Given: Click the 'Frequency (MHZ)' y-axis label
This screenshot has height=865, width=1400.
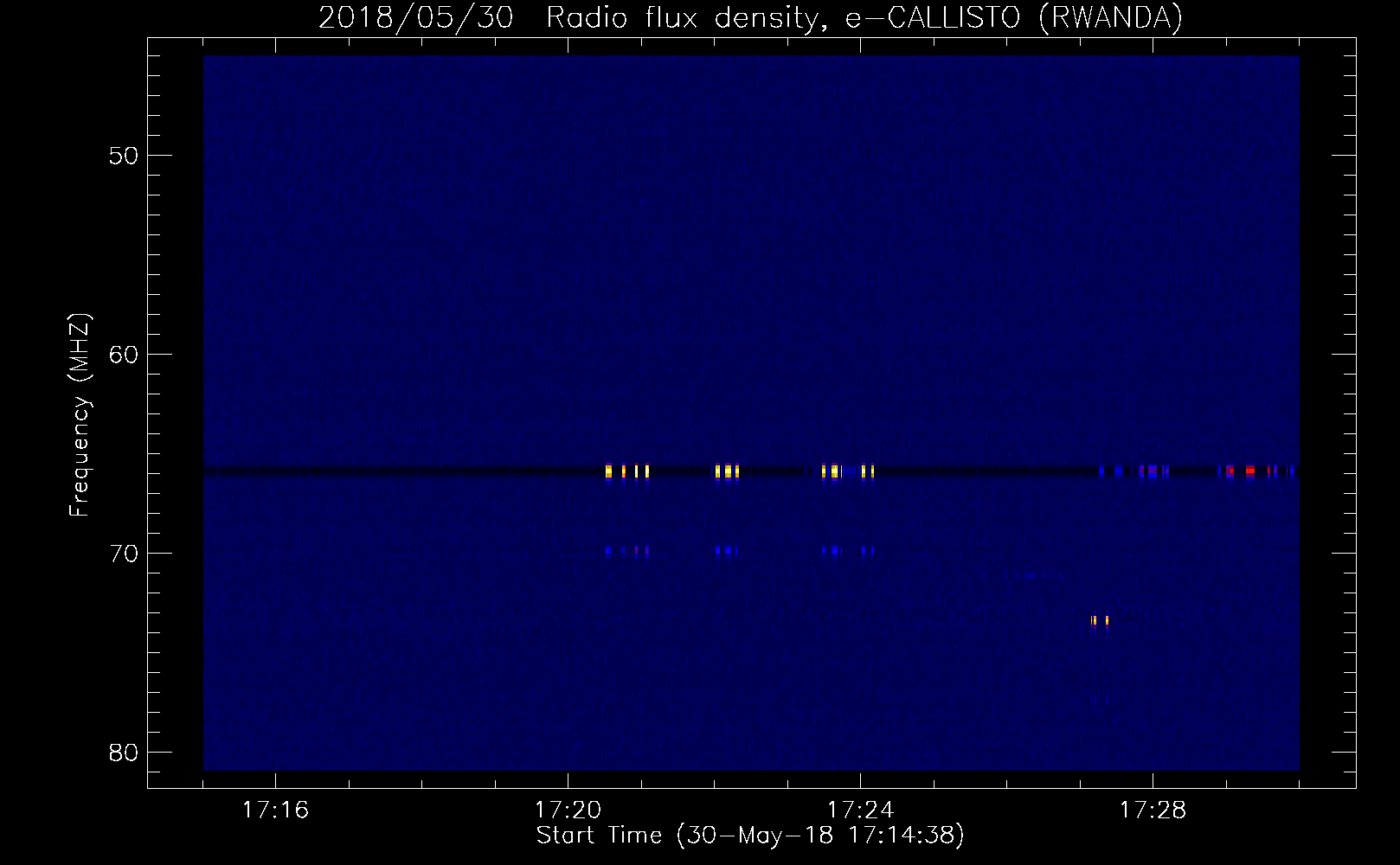Looking at the screenshot, I should (x=80, y=415).
